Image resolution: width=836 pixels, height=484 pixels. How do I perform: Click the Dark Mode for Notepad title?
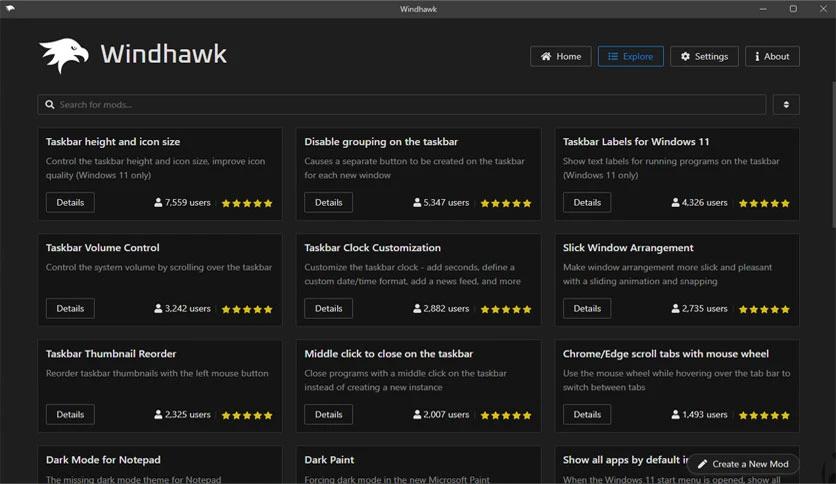click(103, 460)
